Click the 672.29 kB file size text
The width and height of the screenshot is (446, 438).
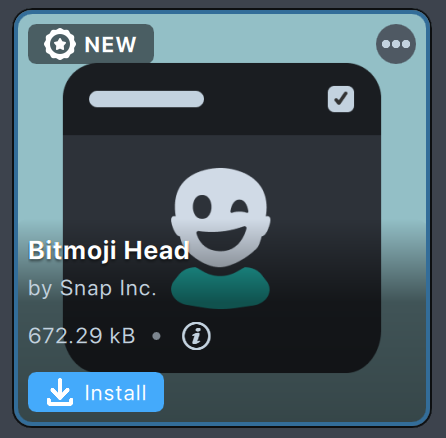pos(82,336)
